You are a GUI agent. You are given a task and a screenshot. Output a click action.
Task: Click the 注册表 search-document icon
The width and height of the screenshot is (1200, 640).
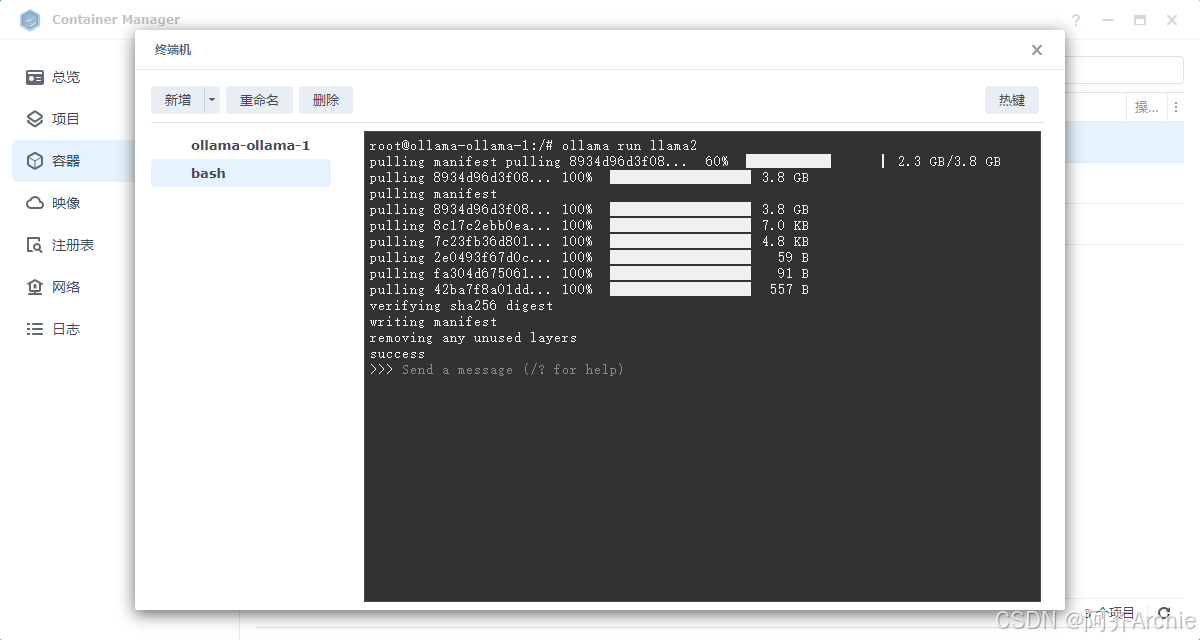tap(35, 245)
